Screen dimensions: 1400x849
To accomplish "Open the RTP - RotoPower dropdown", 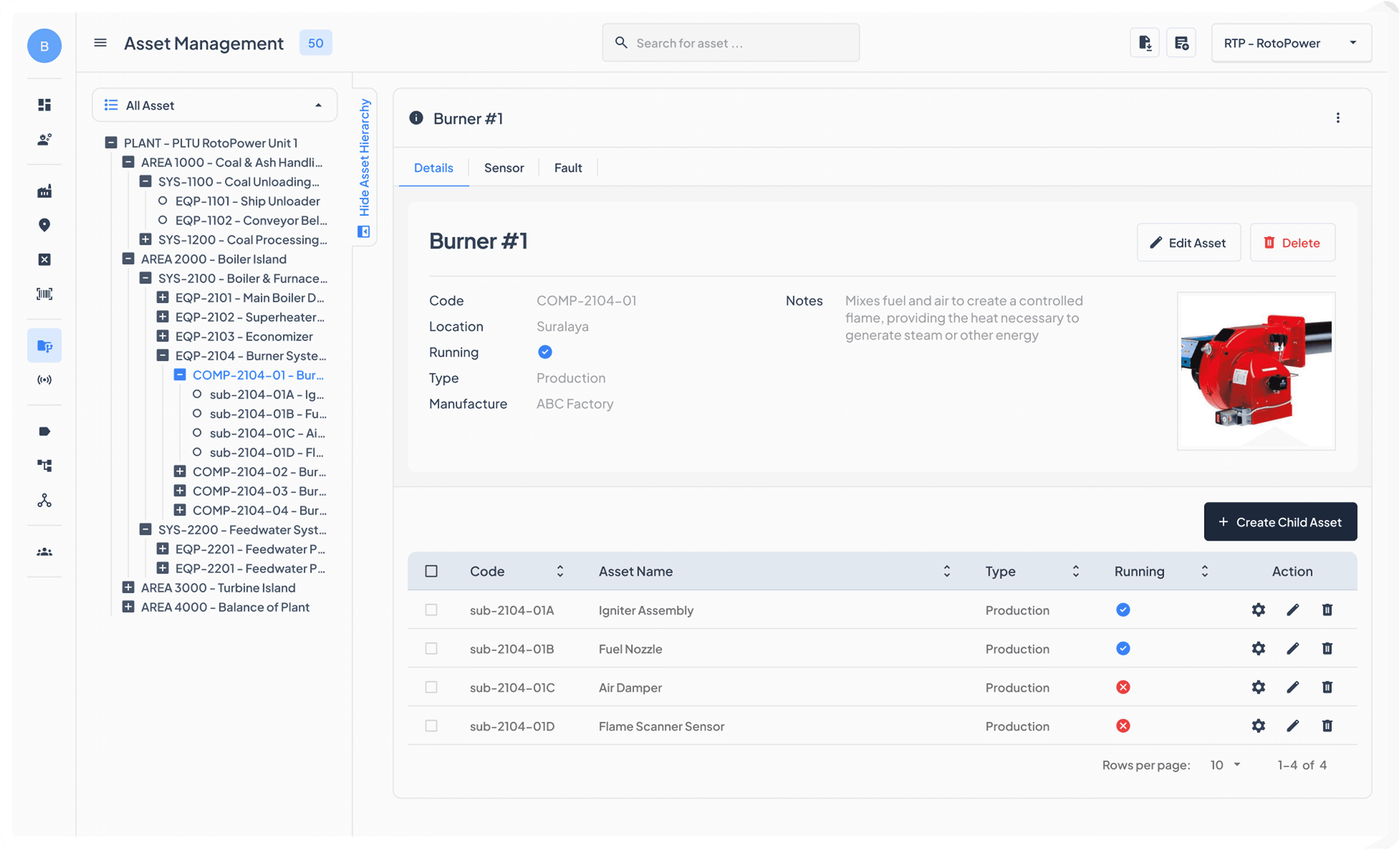I will pyautogui.click(x=1291, y=43).
